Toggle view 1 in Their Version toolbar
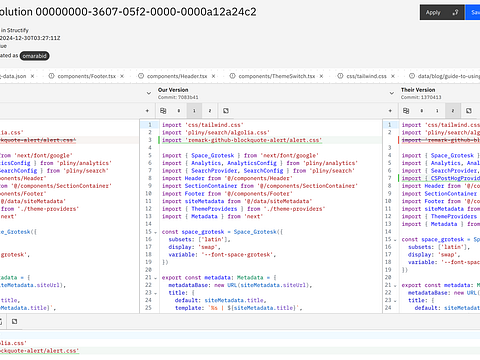Image resolution: width=480 pixels, height=360 pixels. tap(437, 111)
